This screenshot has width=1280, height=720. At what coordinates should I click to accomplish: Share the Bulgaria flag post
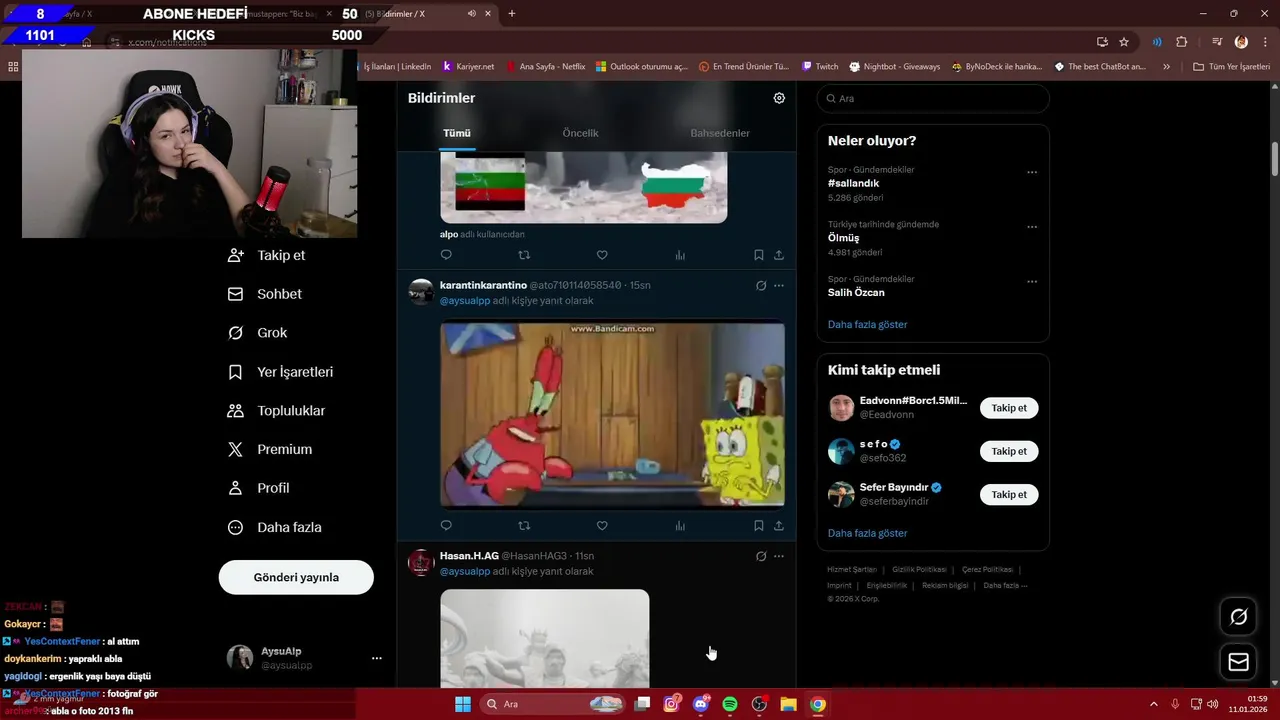pyautogui.click(x=779, y=255)
